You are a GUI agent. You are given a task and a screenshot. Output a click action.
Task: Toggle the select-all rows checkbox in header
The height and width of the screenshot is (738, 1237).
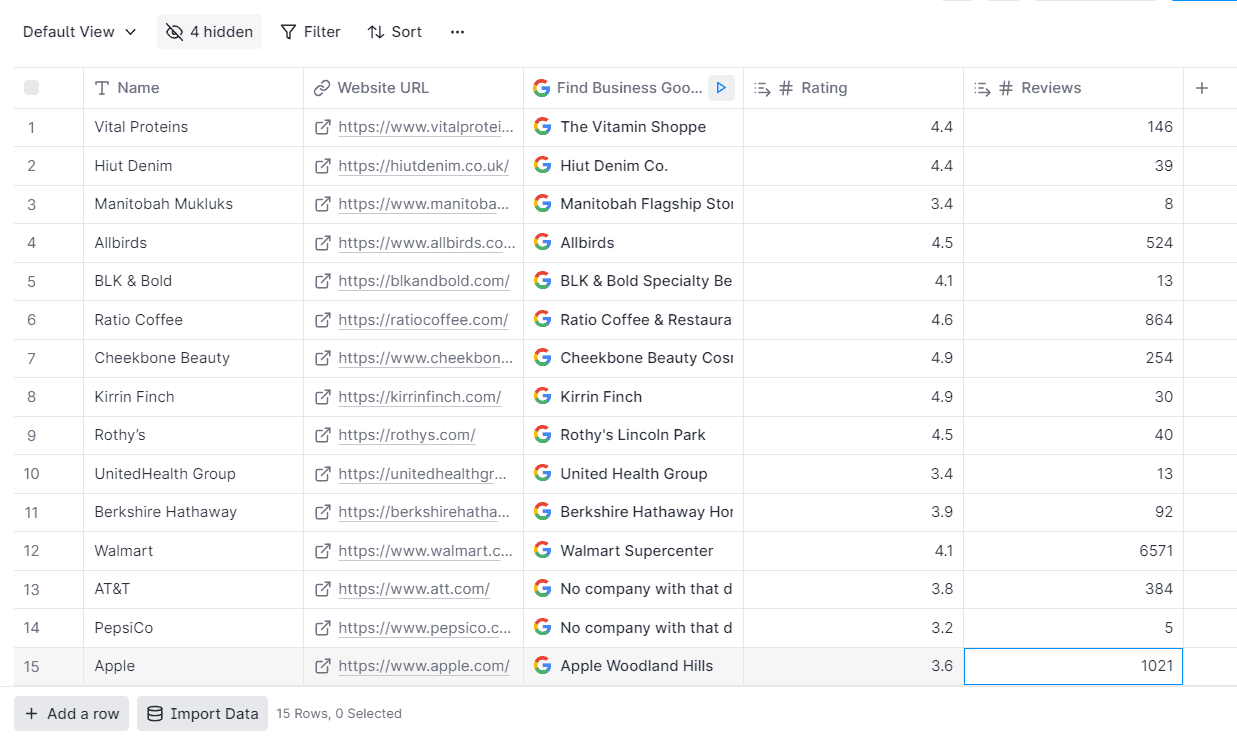32,88
